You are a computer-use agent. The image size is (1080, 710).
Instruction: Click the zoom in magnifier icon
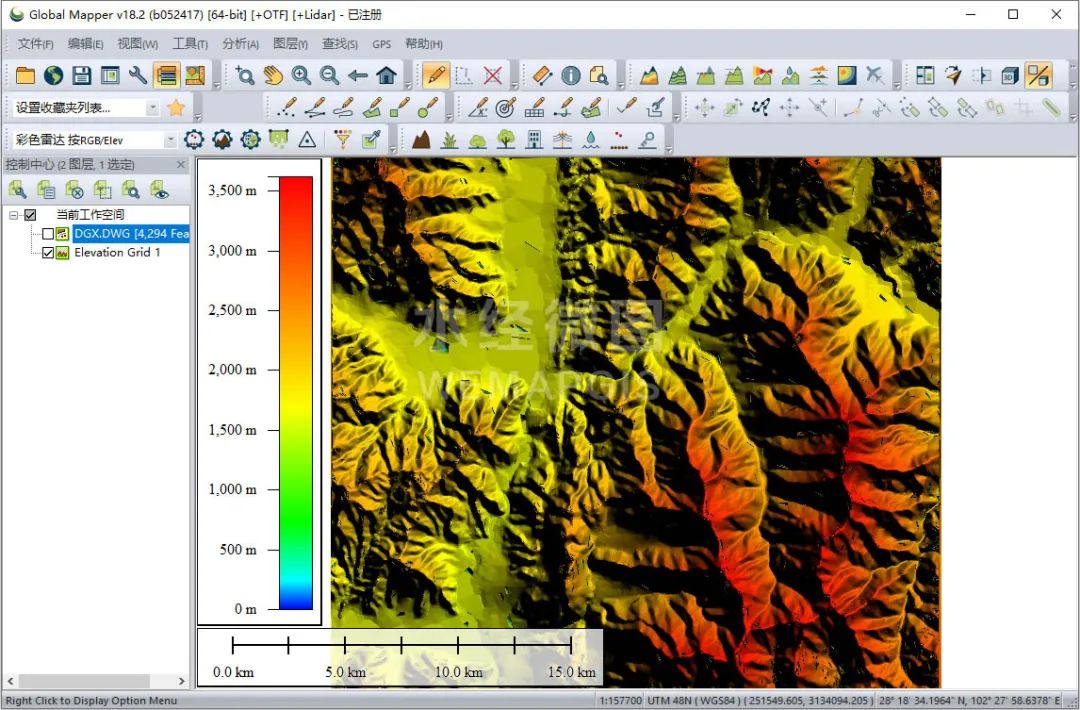tap(301, 75)
